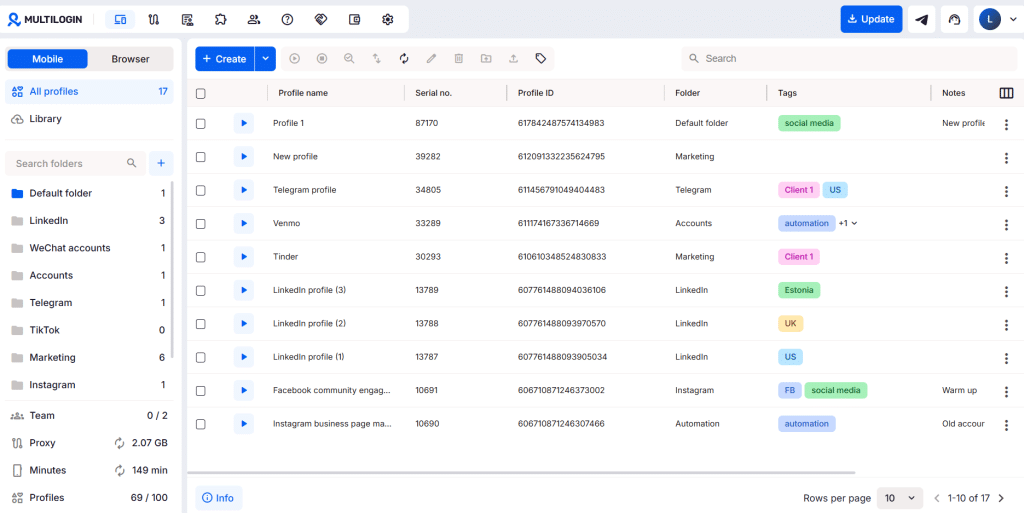Open the wallet icon in top navigation
Image resolution: width=1024 pixels, height=513 pixels.
355,20
